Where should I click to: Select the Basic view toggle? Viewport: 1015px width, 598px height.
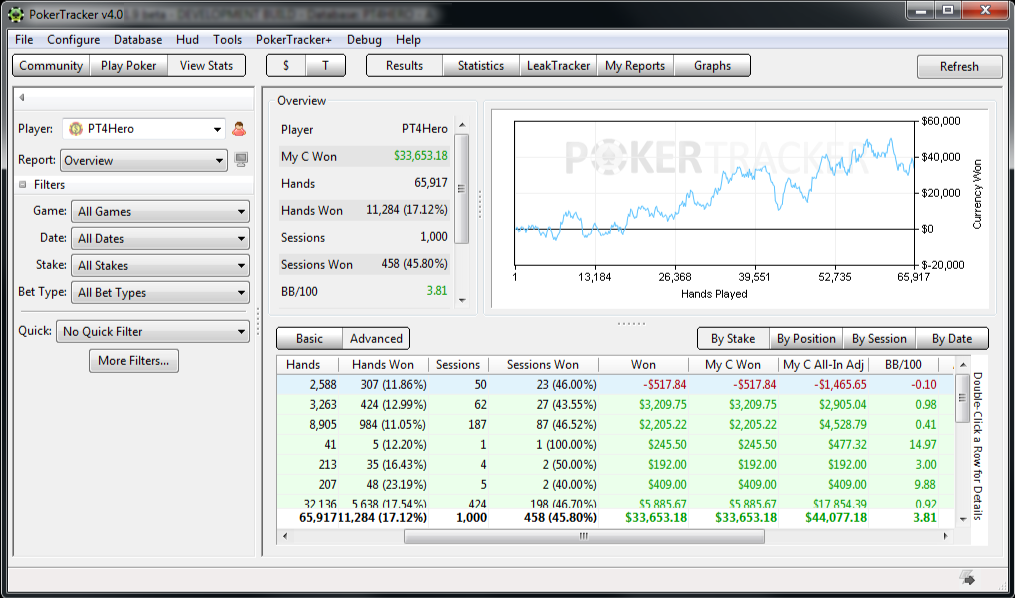click(x=309, y=338)
